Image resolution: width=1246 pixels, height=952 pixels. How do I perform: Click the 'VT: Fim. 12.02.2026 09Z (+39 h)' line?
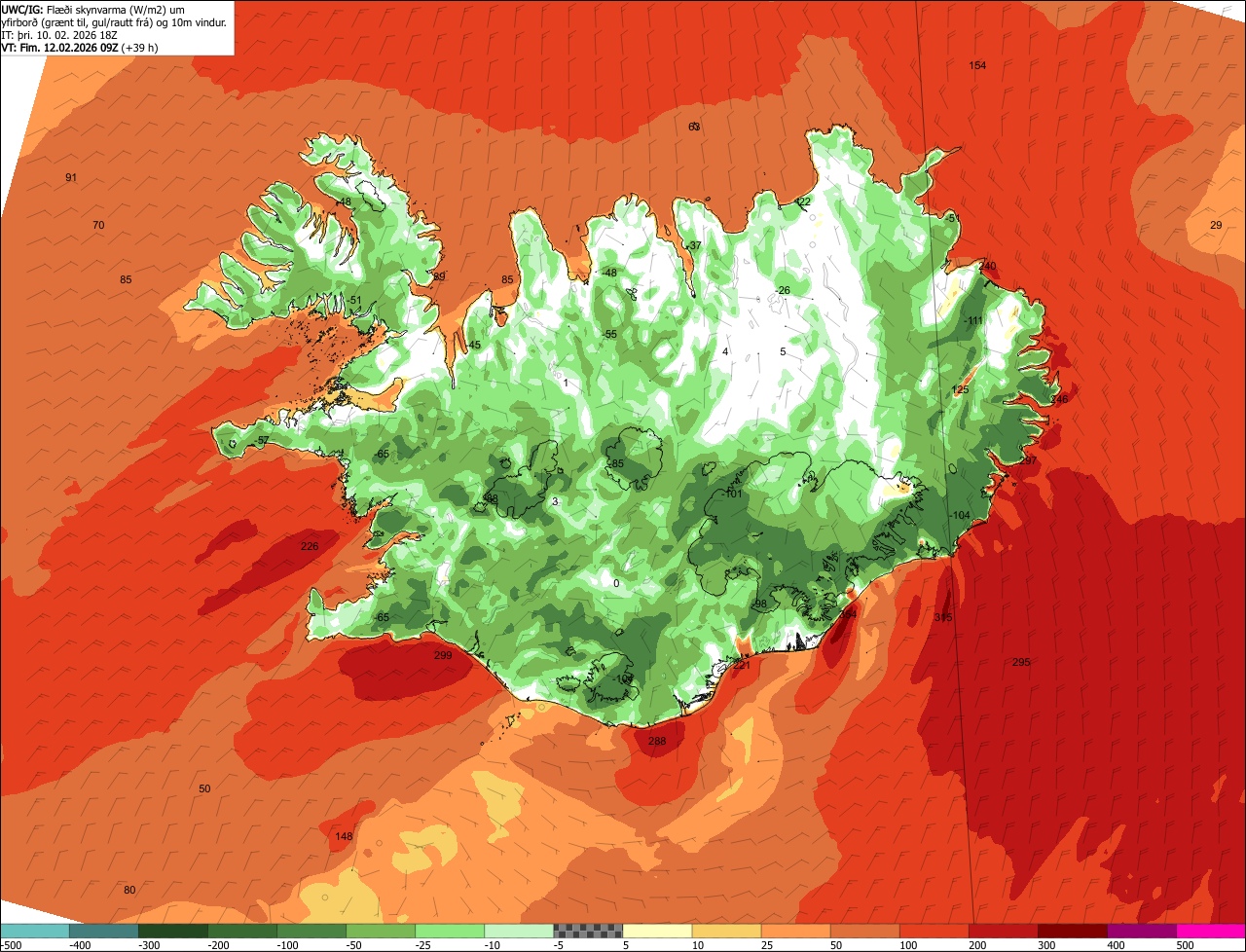click(80, 47)
